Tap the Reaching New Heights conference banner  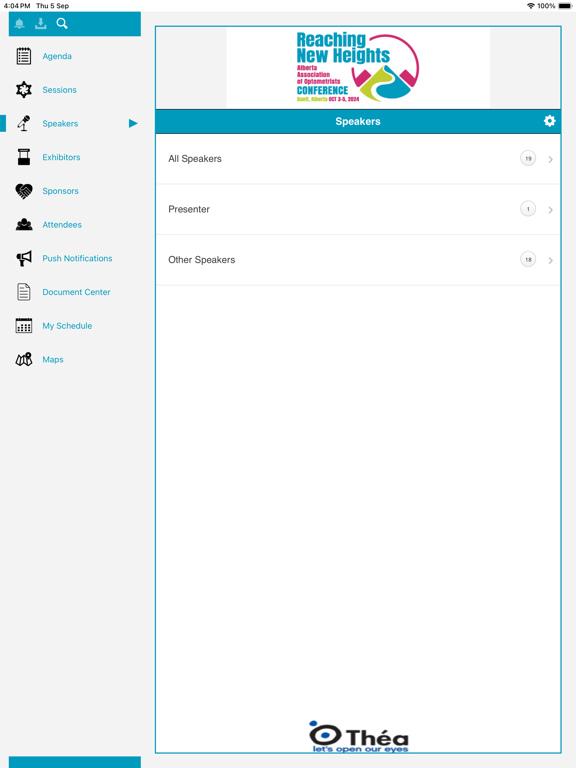[358, 68]
